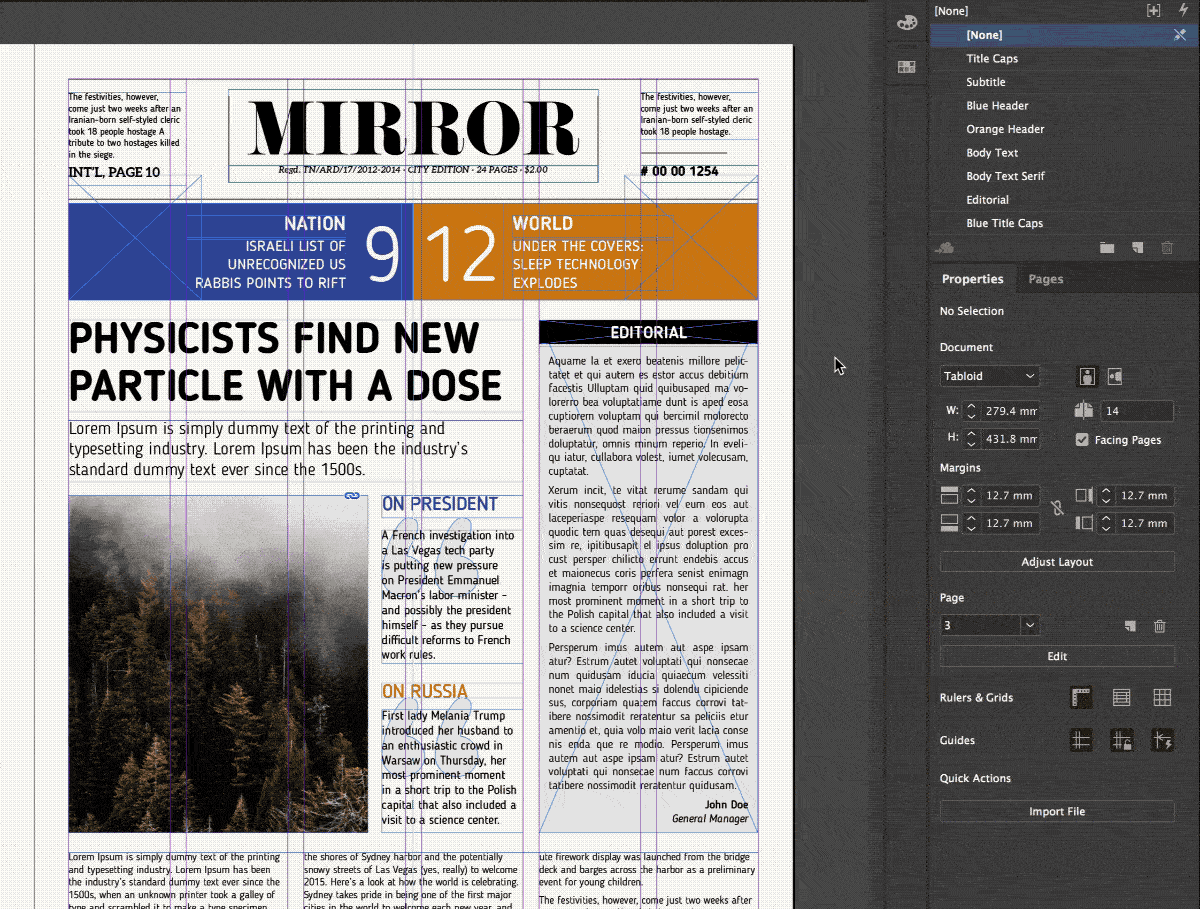This screenshot has width=1200, height=909.
Task: Toggle Smart Guides button
Action: [x=1162, y=741]
